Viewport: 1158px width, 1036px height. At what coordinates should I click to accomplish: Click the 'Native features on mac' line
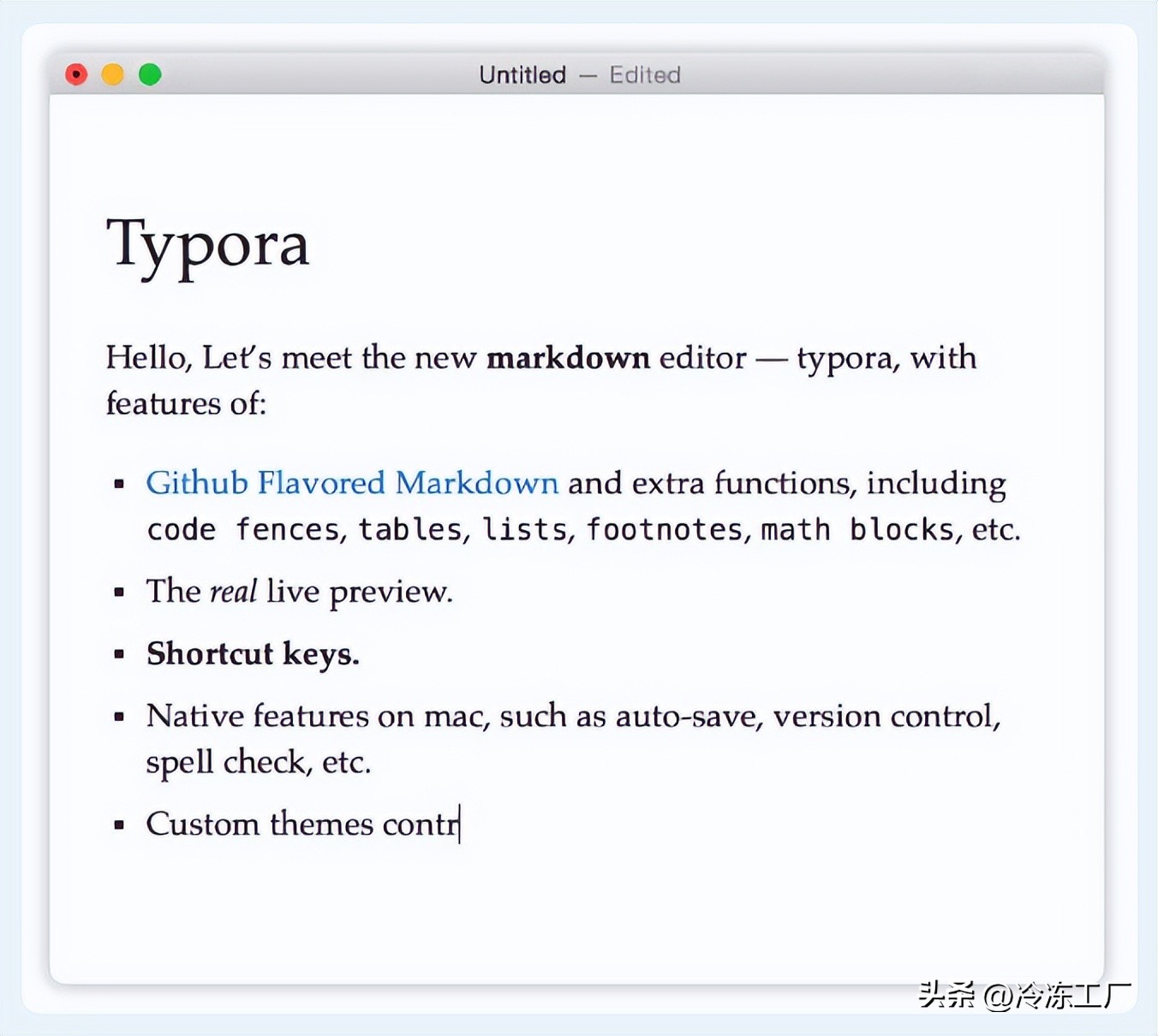pos(573,716)
